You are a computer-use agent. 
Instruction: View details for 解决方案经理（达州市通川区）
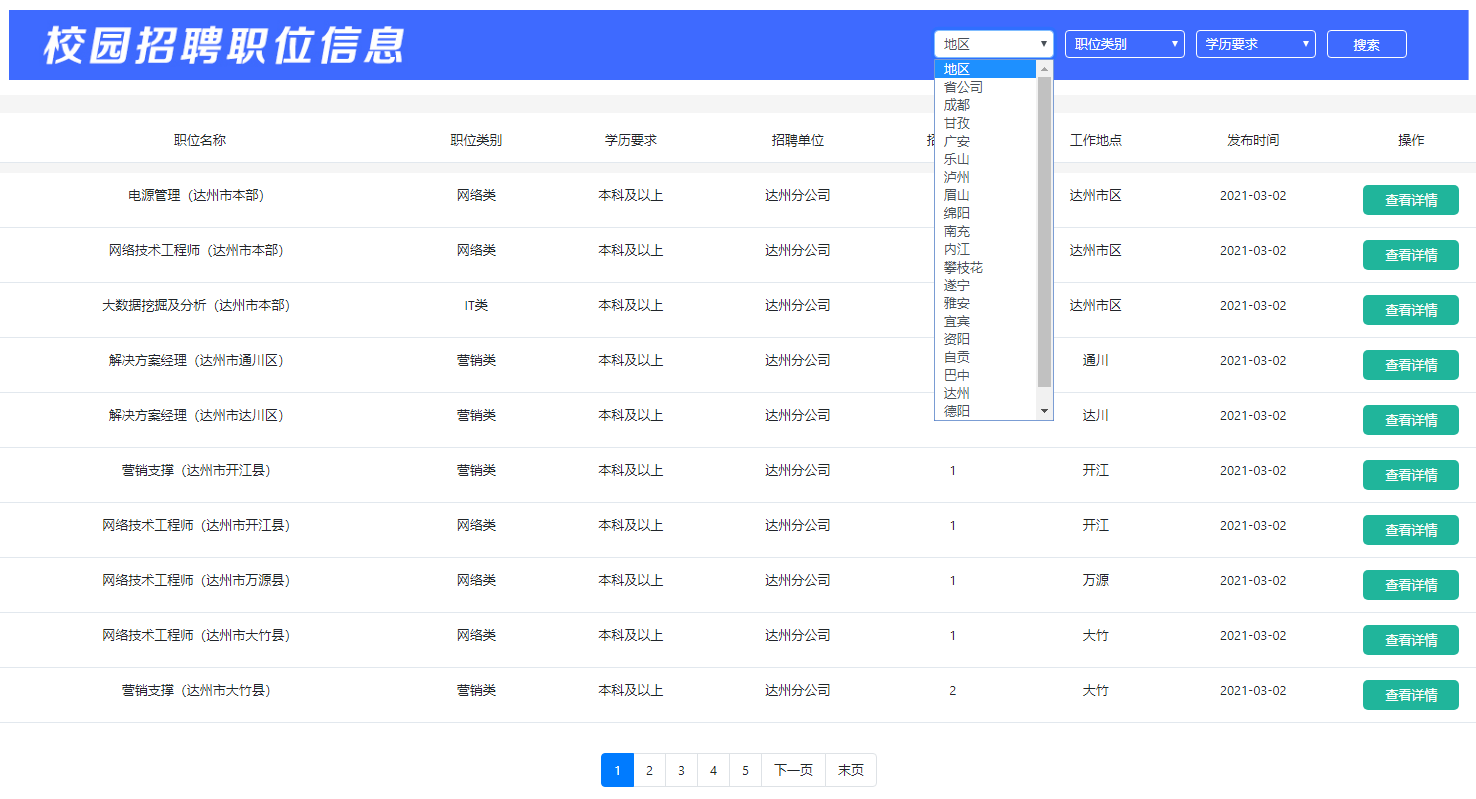point(1411,365)
